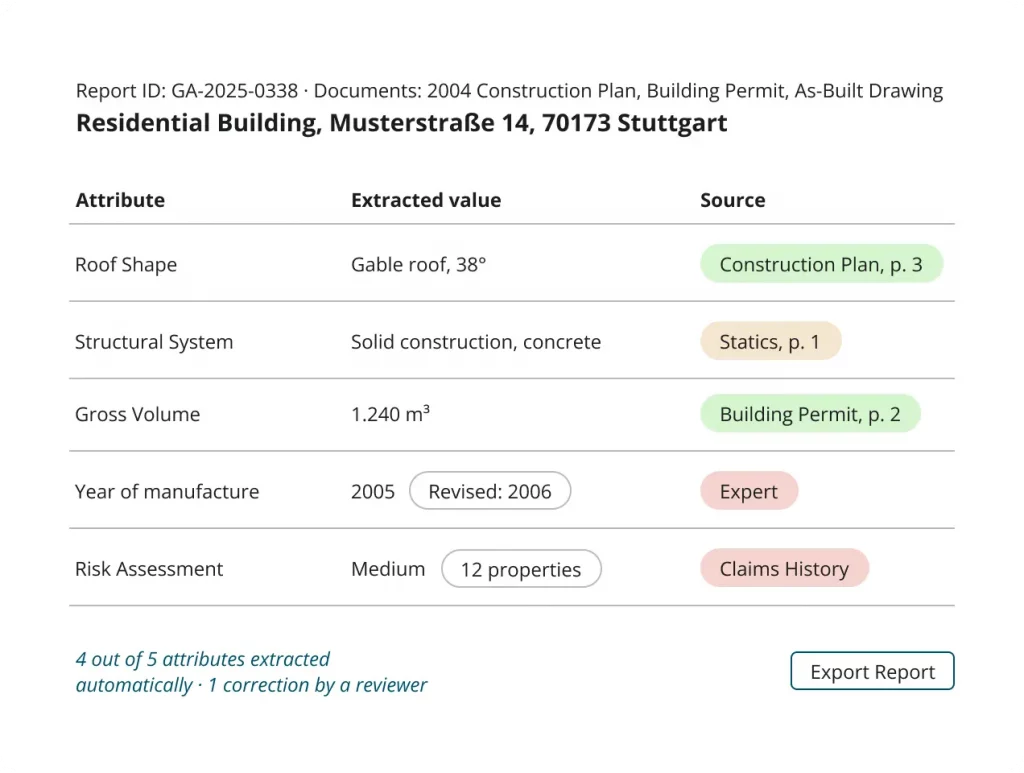Screen dimensions: 1024x773
Task: Click the Gable roof, 38° value
Action: 419,264
